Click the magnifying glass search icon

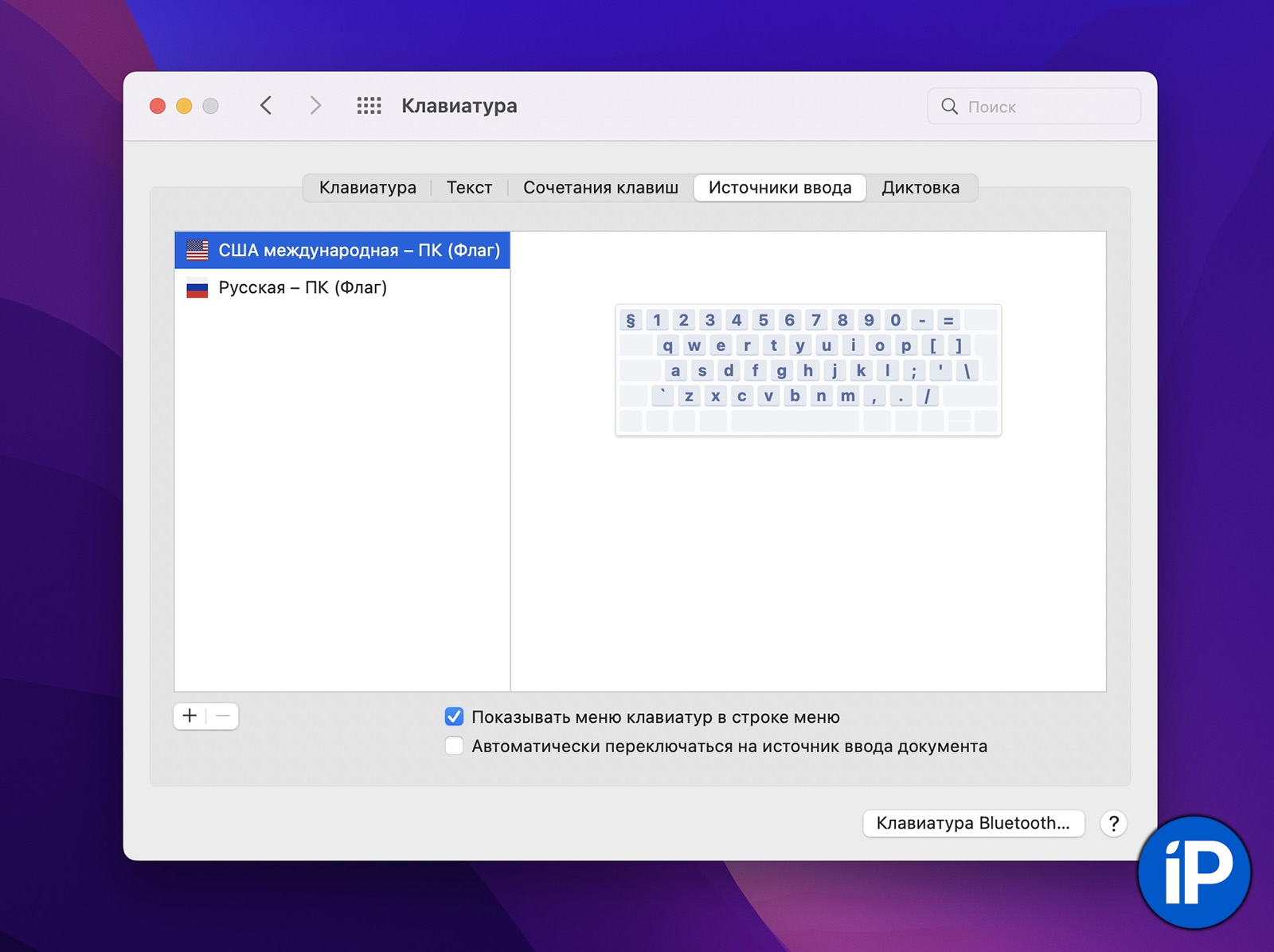949,107
